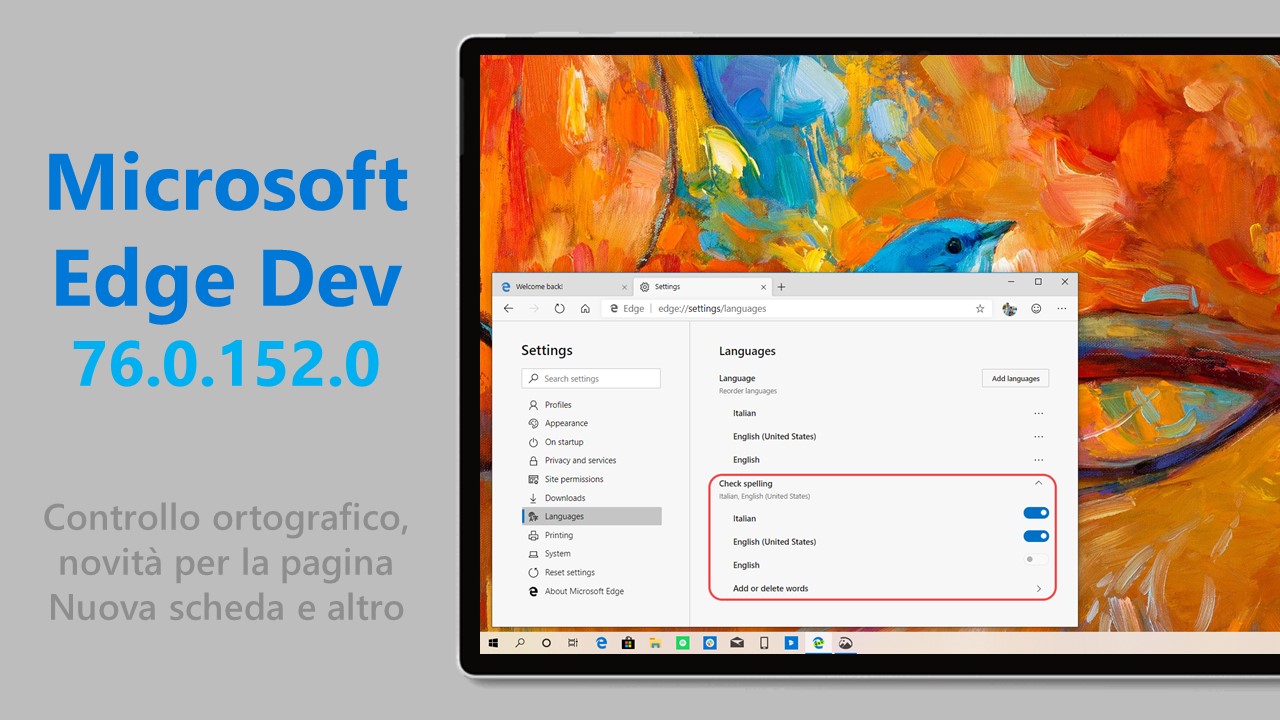The image size is (1280, 720).
Task: Enable spell checking for English
Action: [x=1031, y=559]
